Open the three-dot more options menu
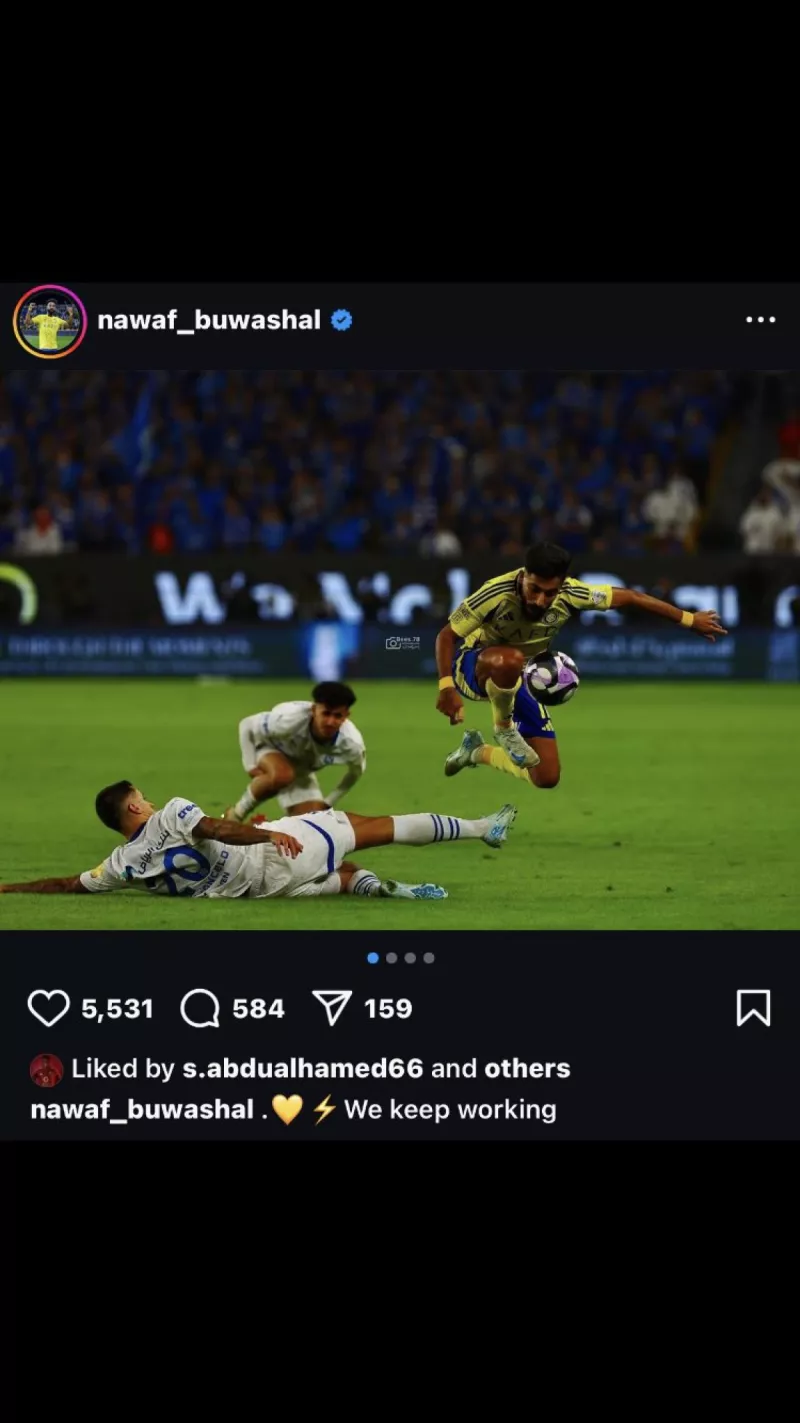 tap(760, 320)
